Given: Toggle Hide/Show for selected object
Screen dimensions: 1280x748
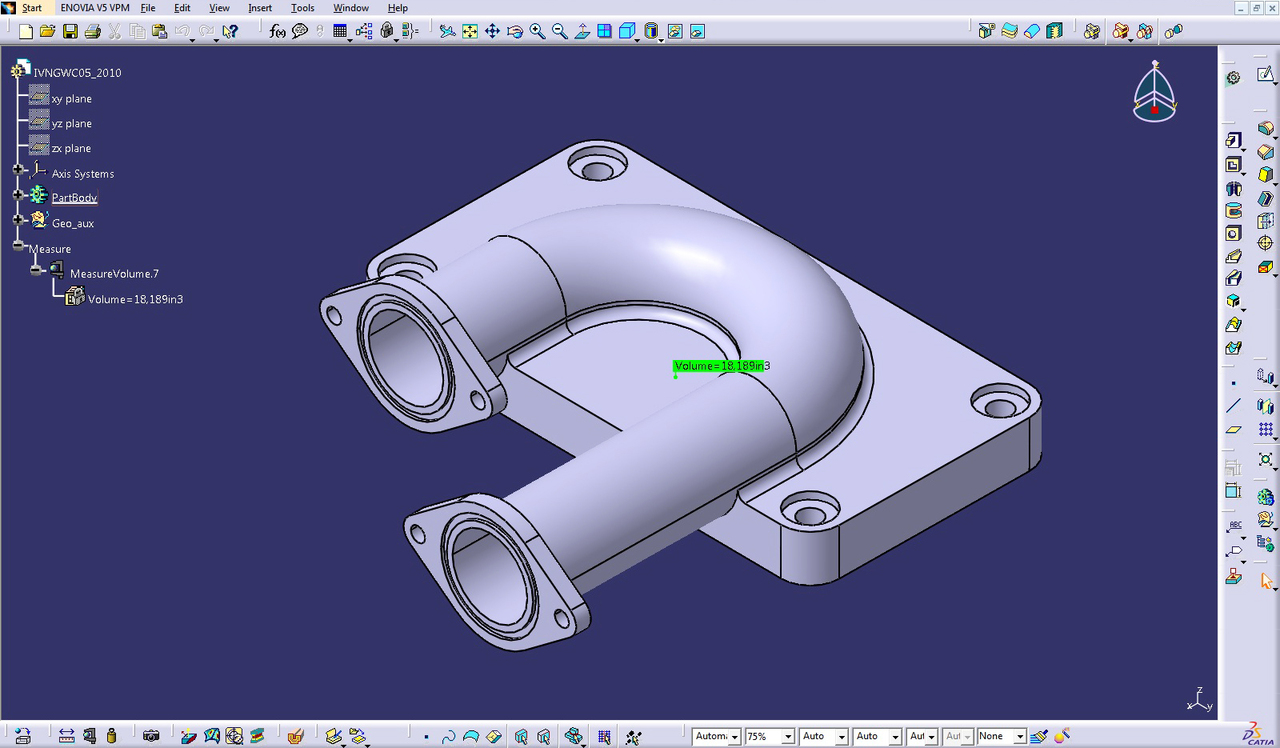Looking at the screenshot, I should tap(675, 32).
